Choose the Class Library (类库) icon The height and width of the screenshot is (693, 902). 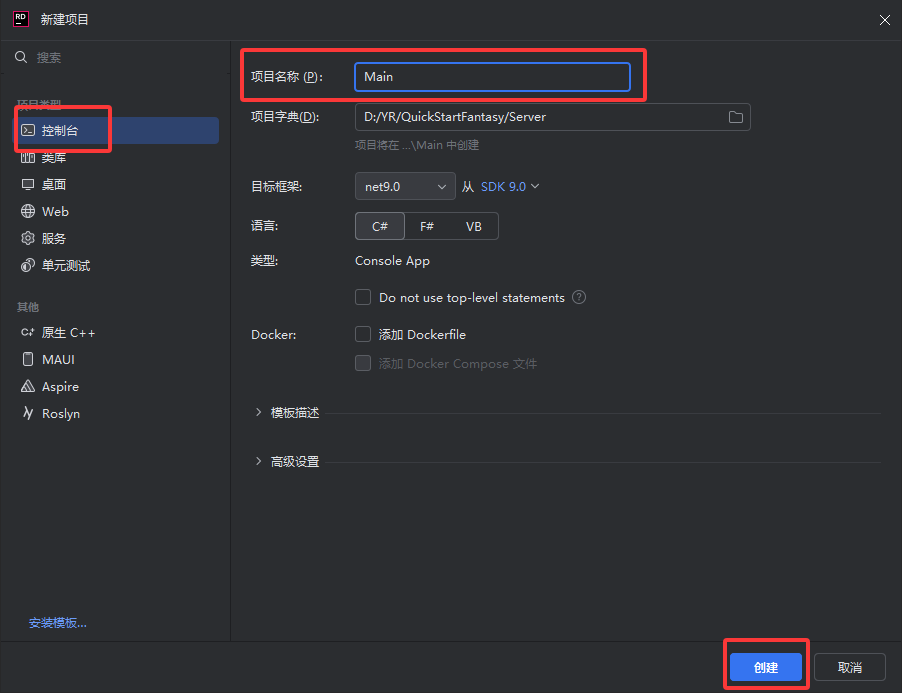pyautogui.click(x=28, y=158)
